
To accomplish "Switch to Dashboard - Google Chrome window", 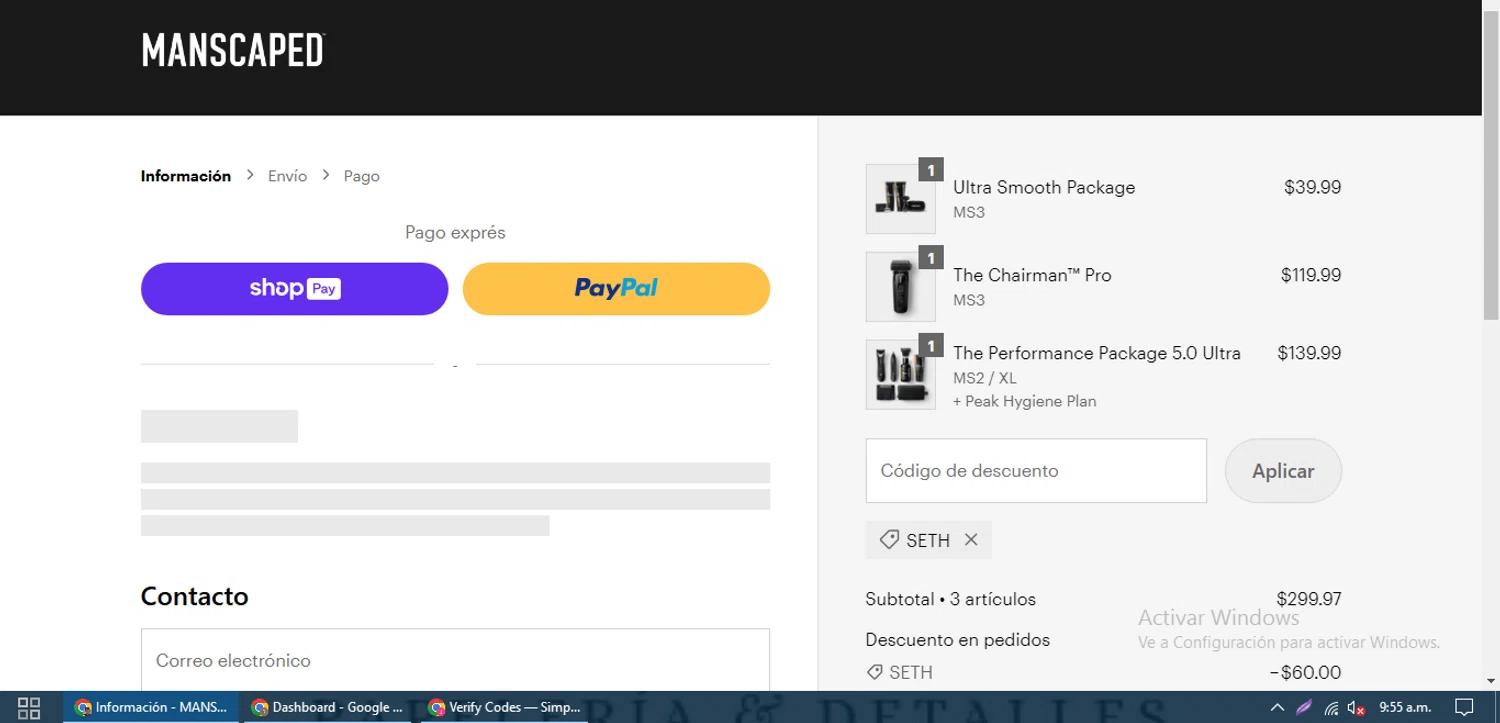I will pos(328,707).
